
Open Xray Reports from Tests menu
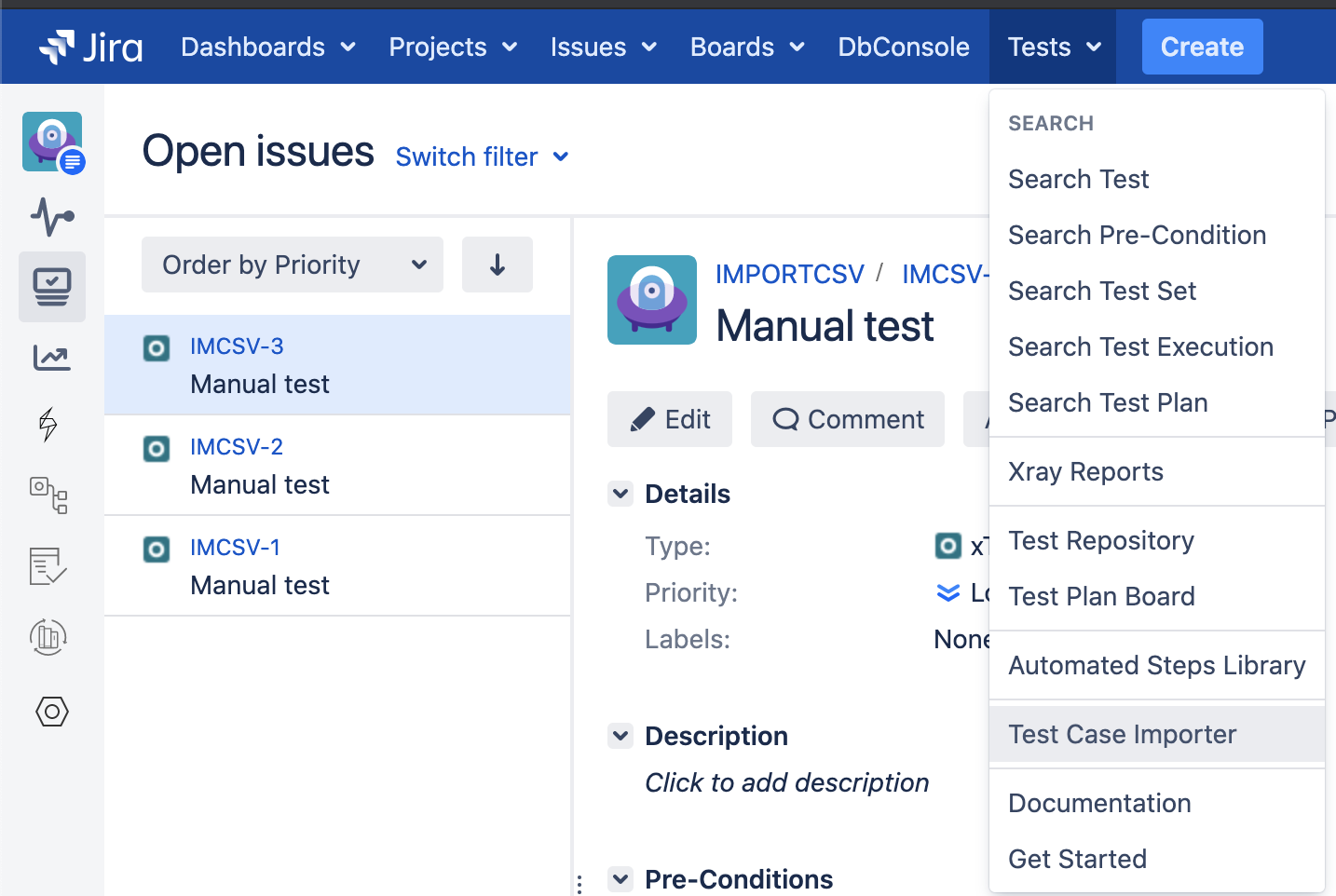pyautogui.click(x=1157, y=471)
